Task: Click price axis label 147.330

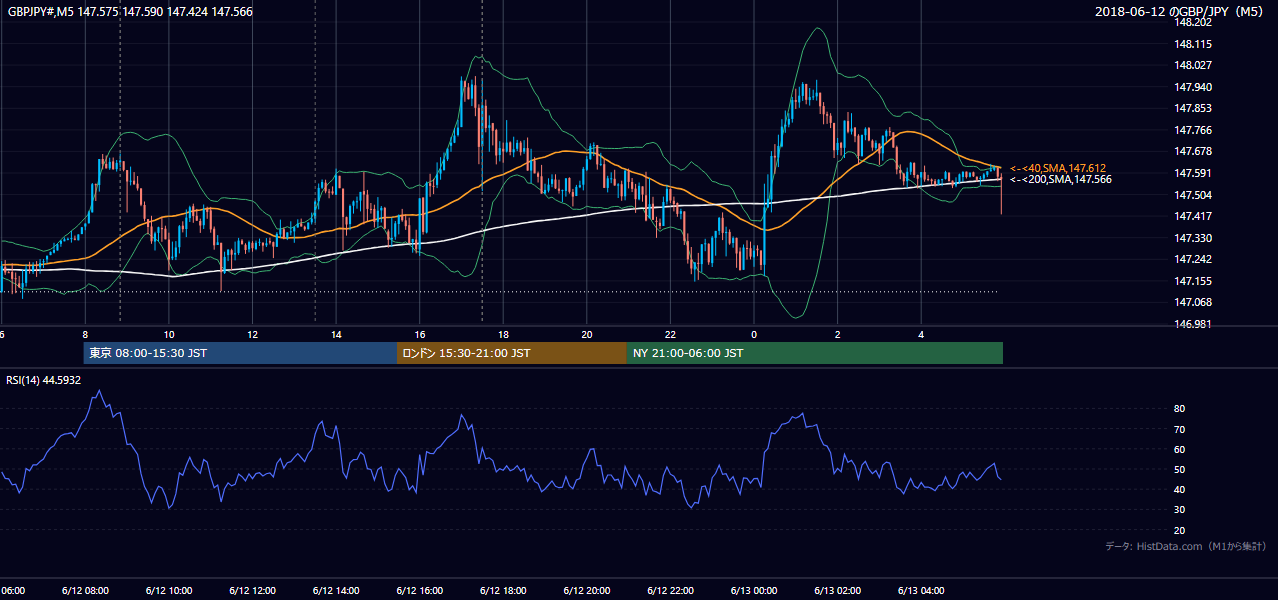Action: coord(1194,238)
